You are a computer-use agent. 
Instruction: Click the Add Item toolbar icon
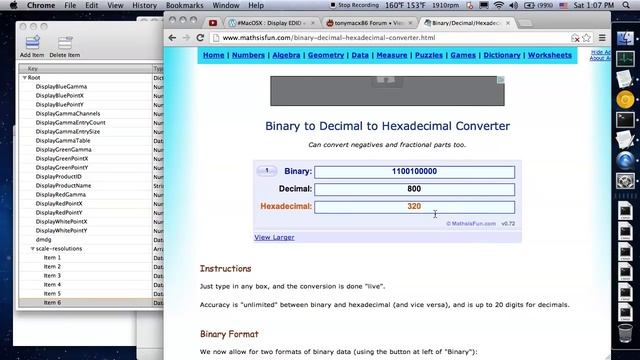click(32, 43)
